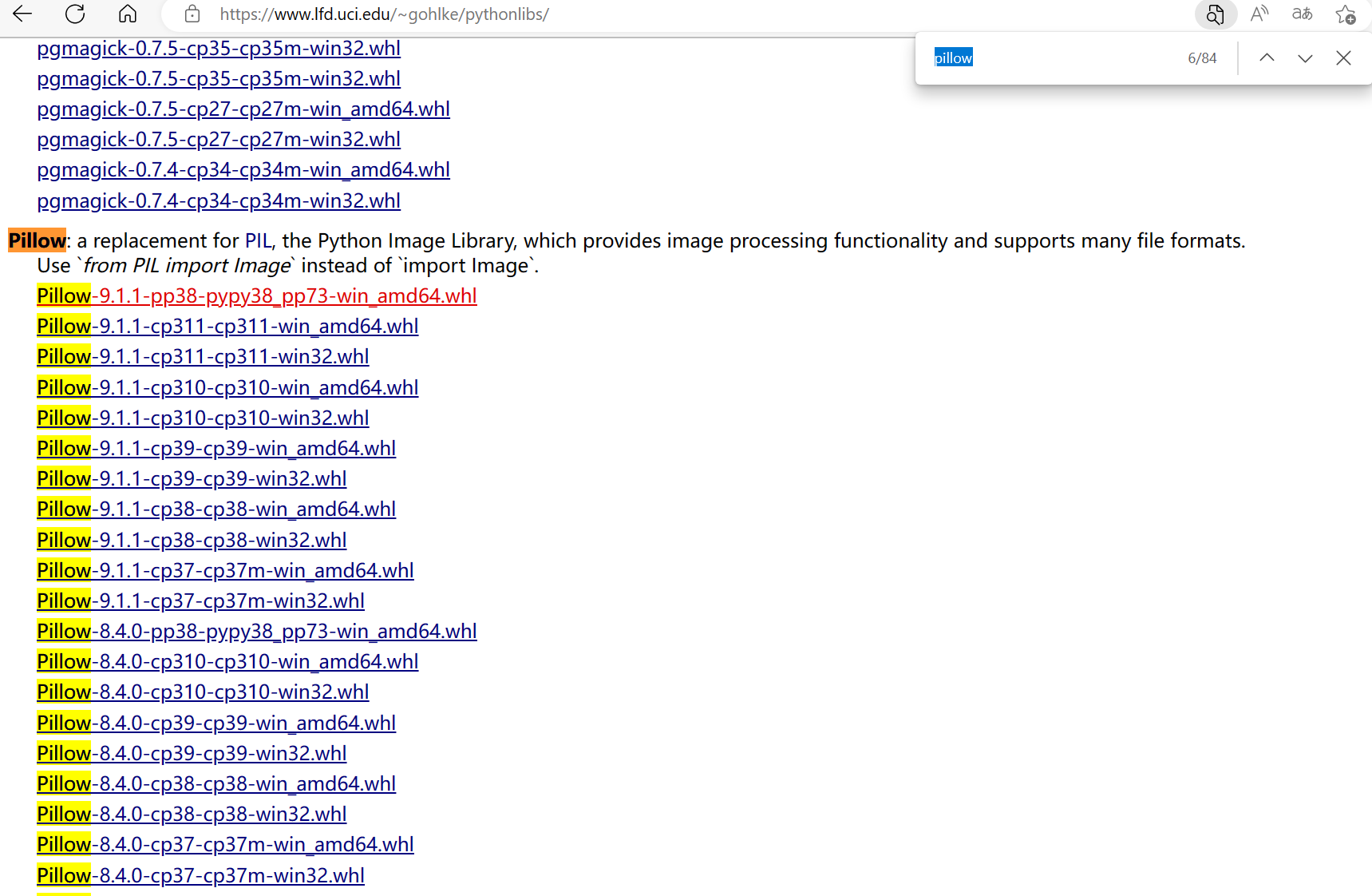Download Pillow-9.1.1-cp37-cp37m-win_amd64.whl
1372x896 pixels.
click(225, 570)
